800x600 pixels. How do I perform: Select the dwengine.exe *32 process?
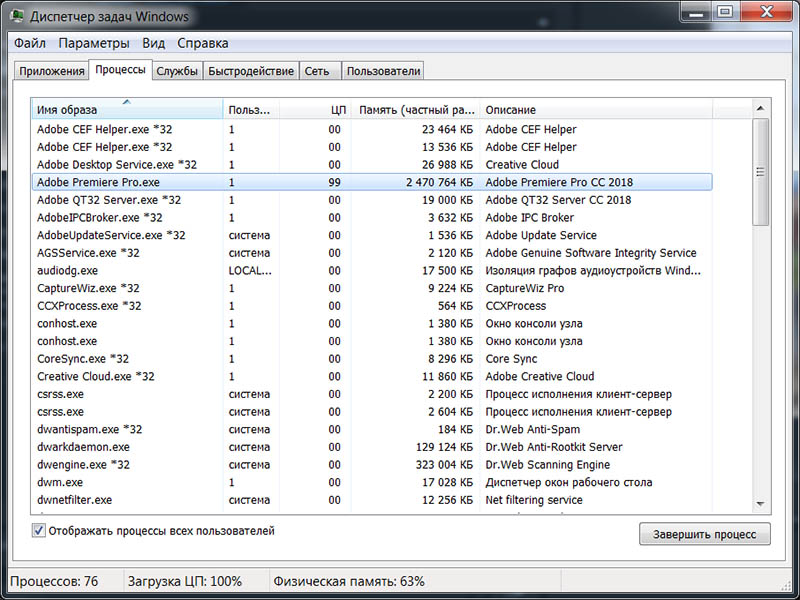point(372,464)
